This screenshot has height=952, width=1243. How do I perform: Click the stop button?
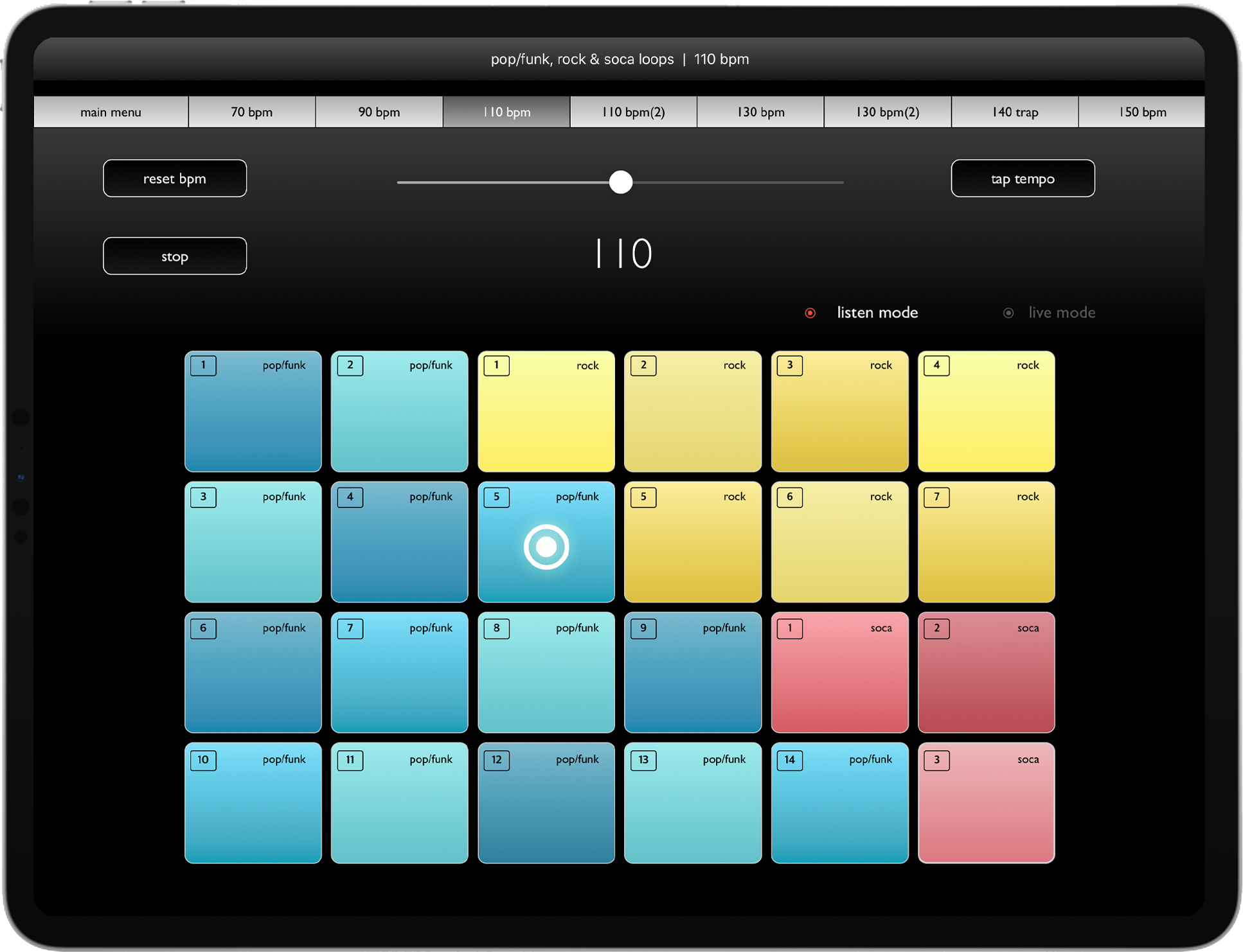click(x=174, y=256)
